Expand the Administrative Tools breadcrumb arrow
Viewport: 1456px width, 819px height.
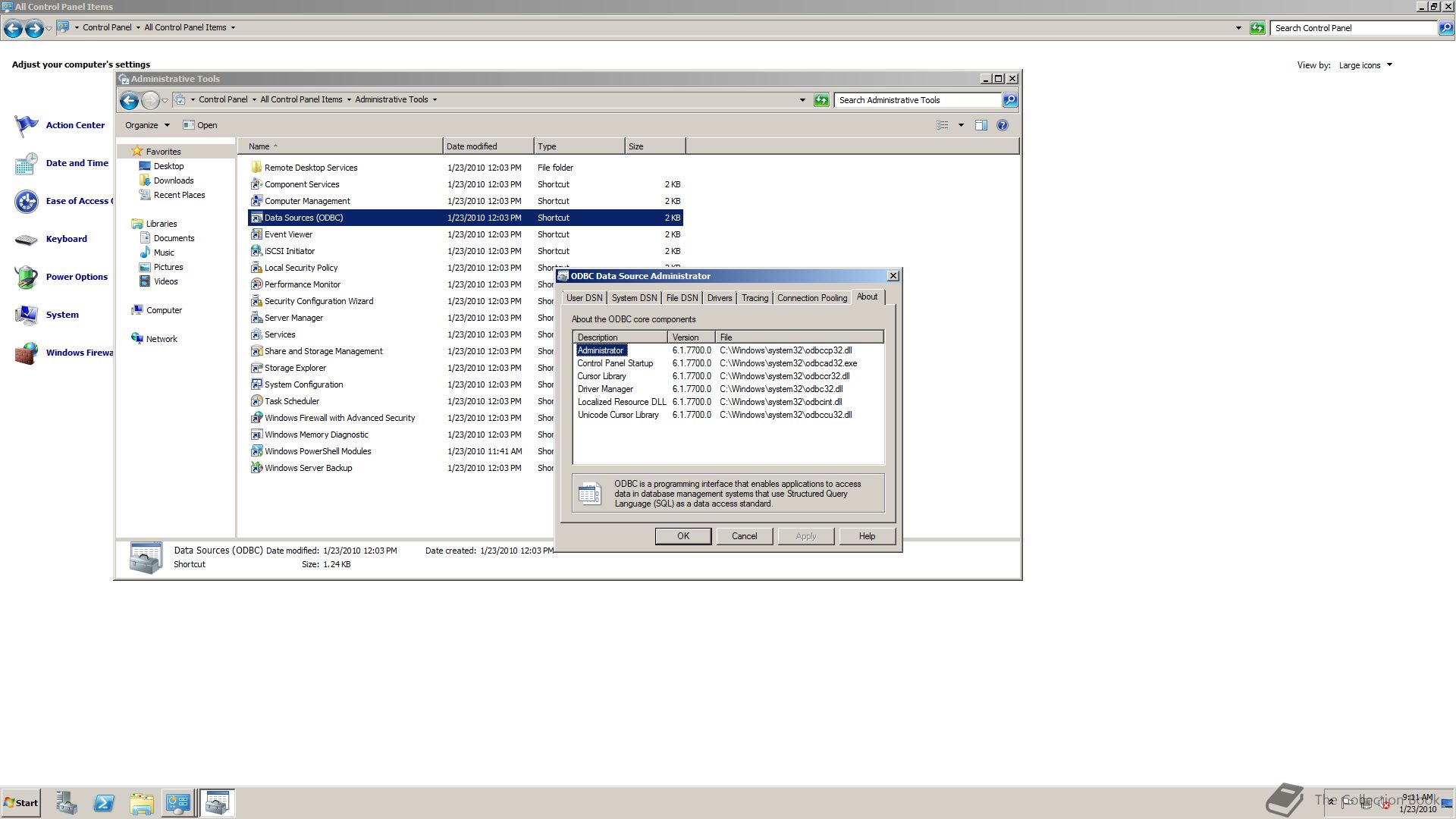click(x=435, y=99)
